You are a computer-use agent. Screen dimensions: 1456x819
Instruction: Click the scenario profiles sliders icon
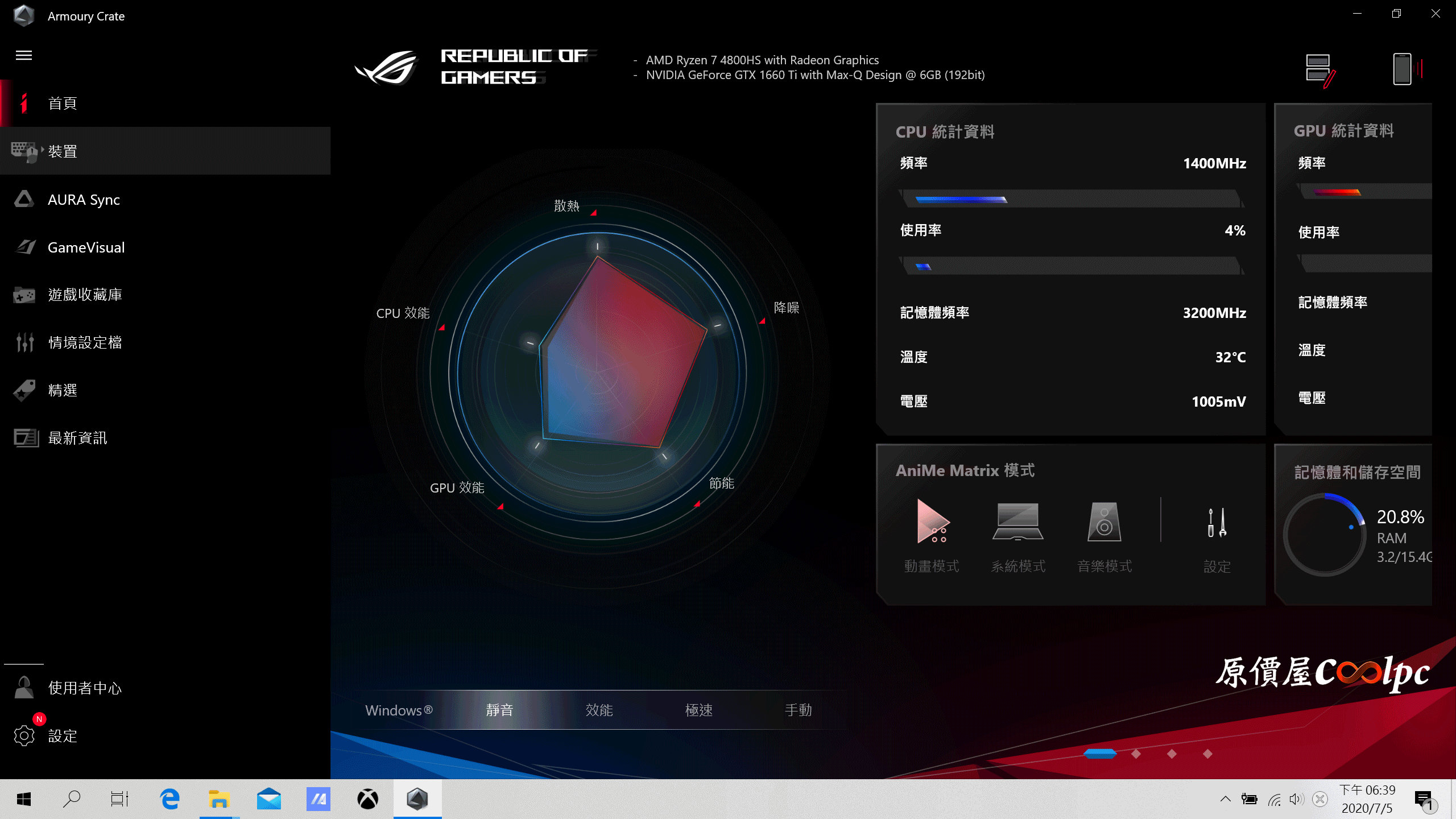(25, 342)
